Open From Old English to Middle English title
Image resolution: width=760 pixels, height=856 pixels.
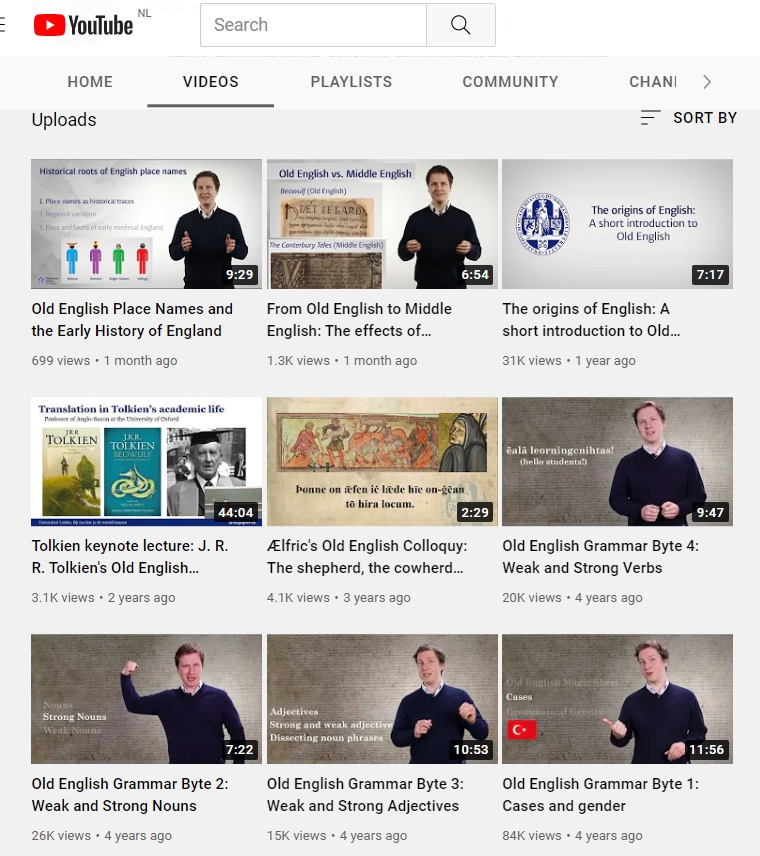pyautogui.click(x=359, y=320)
